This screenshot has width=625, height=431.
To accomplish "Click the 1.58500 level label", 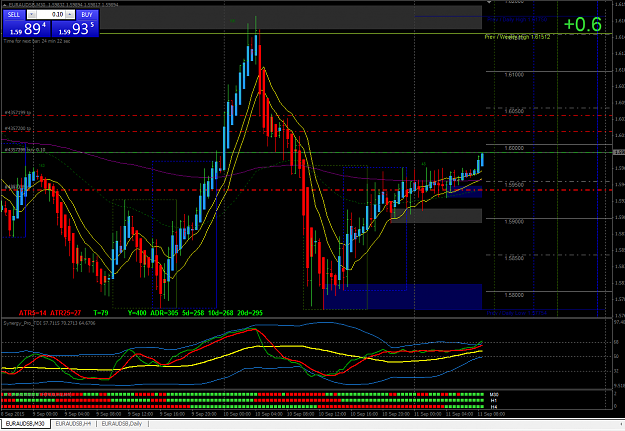I will click(514, 258).
